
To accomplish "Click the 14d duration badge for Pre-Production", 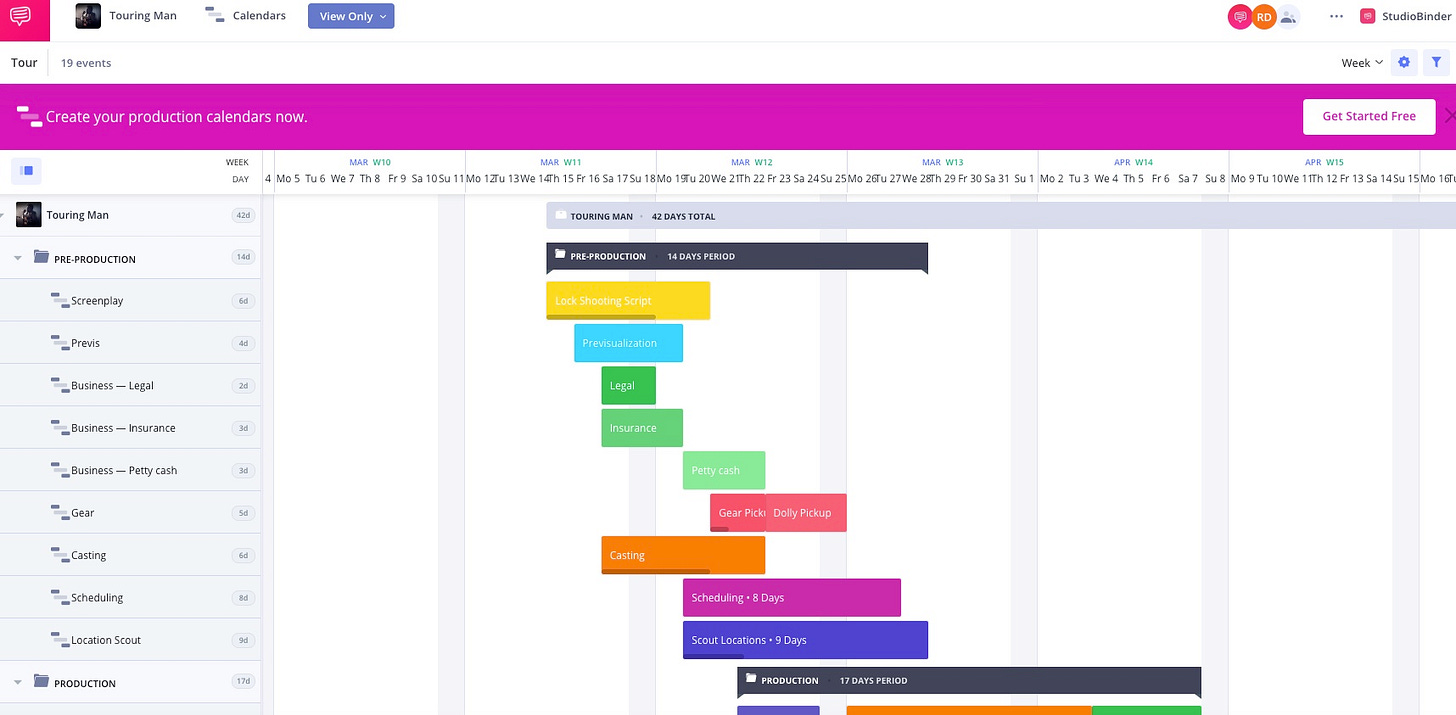I will tap(243, 257).
